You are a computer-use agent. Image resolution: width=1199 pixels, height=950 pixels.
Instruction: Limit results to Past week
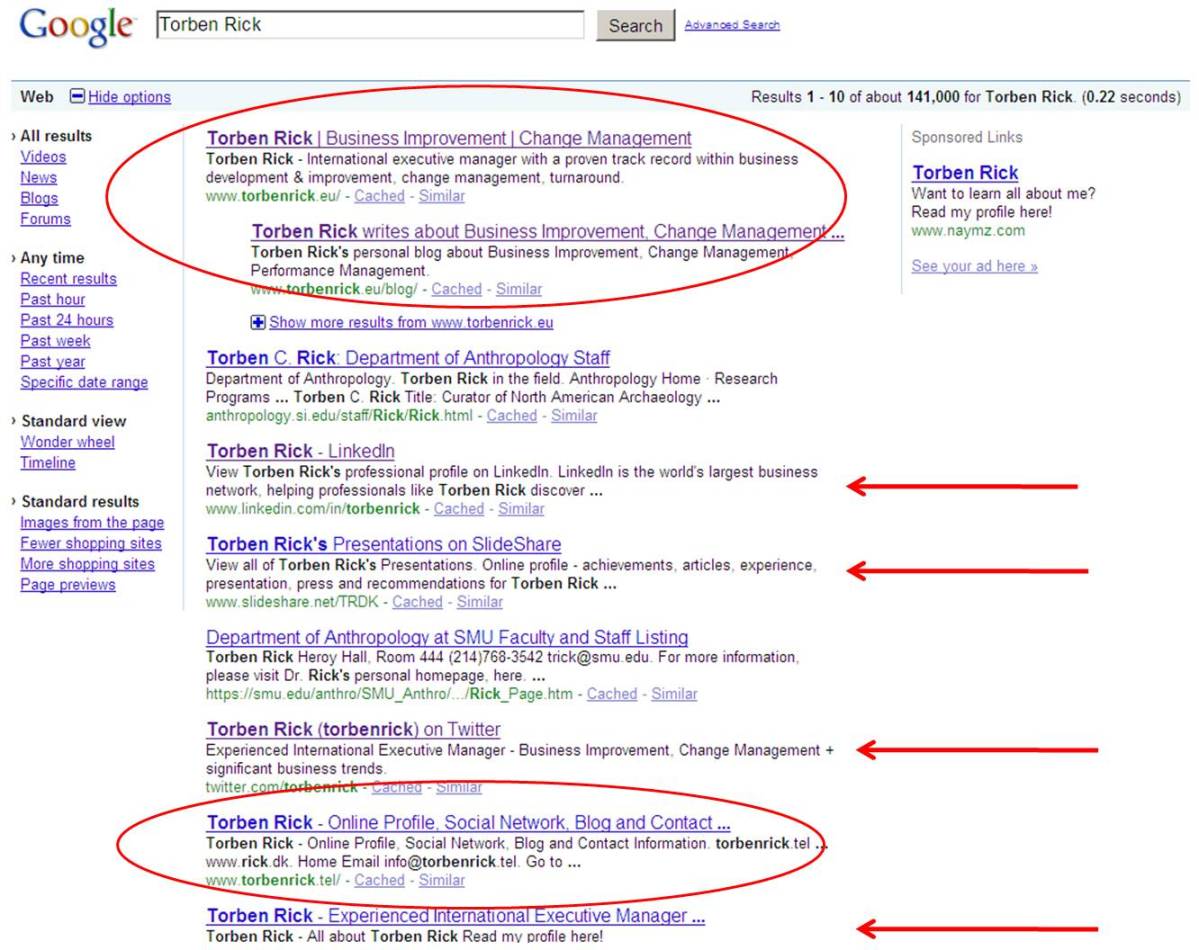coord(55,340)
